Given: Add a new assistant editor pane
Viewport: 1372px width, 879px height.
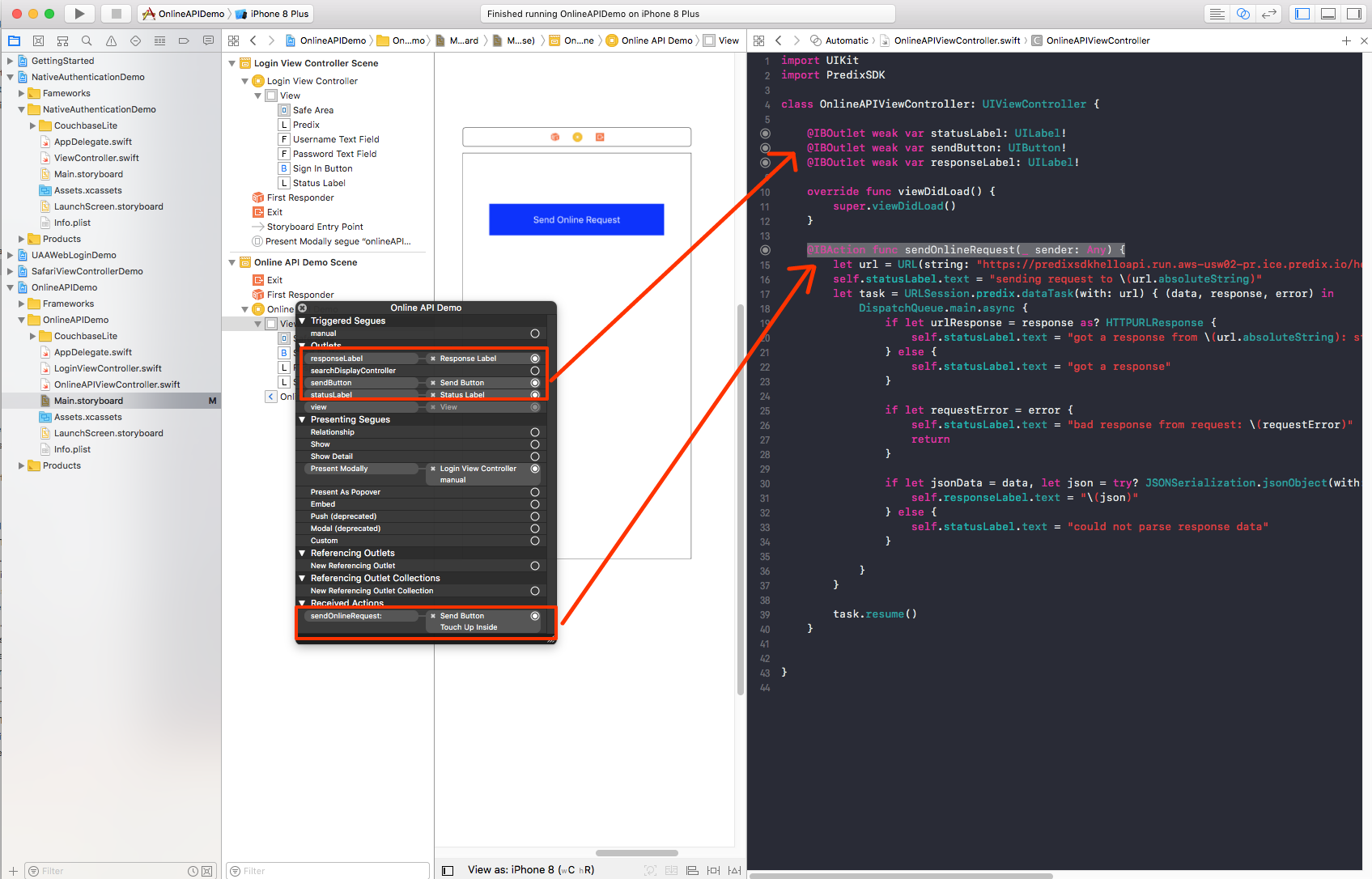Looking at the screenshot, I should point(1346,40).
